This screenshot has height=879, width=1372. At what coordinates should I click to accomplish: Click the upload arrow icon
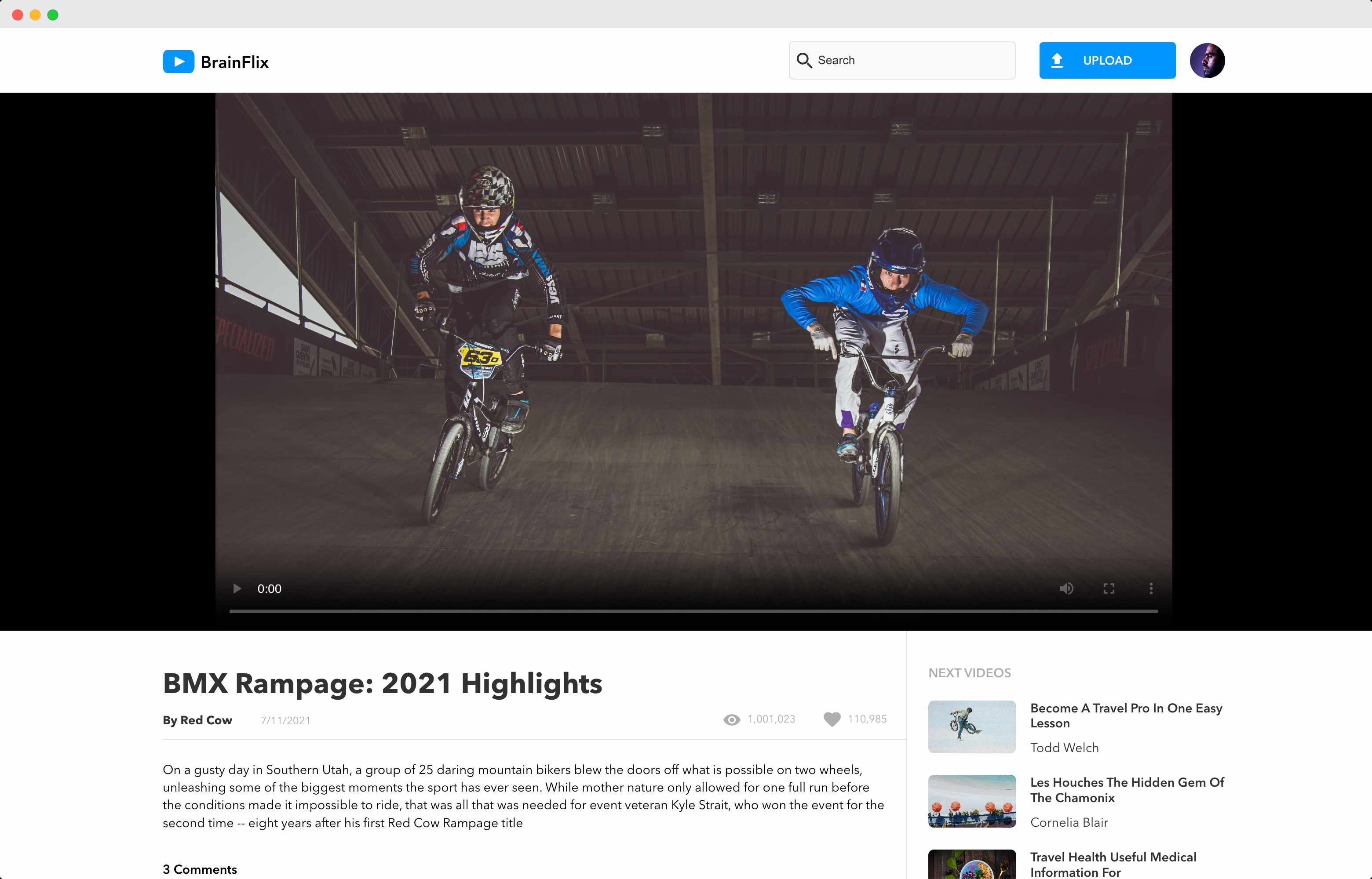click(x=1057, y=61)
